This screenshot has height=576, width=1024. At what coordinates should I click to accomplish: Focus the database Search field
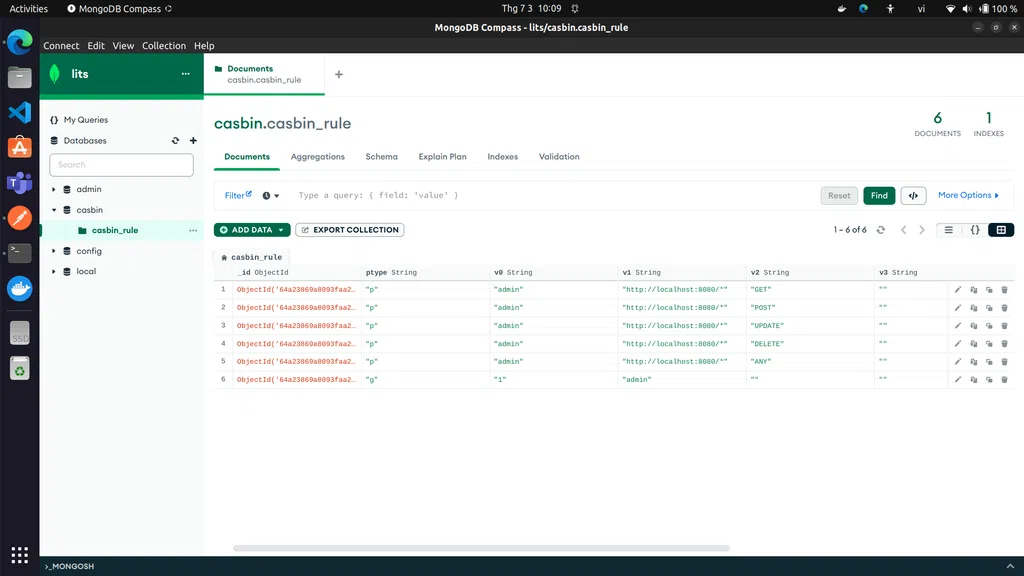coord(121,165)
